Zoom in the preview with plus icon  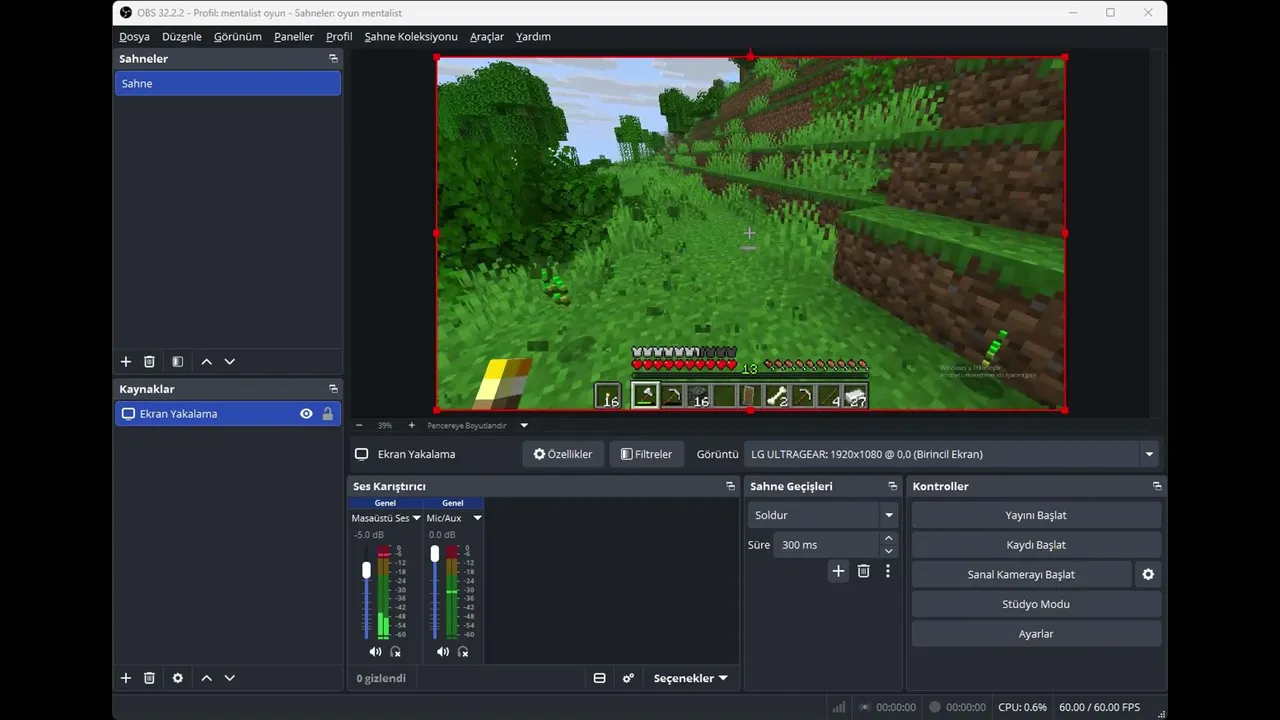pos(411,425)
